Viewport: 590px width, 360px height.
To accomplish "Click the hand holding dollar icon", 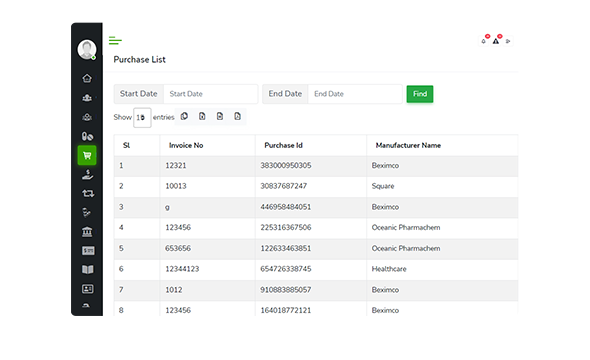I will (x=87, y=175).
